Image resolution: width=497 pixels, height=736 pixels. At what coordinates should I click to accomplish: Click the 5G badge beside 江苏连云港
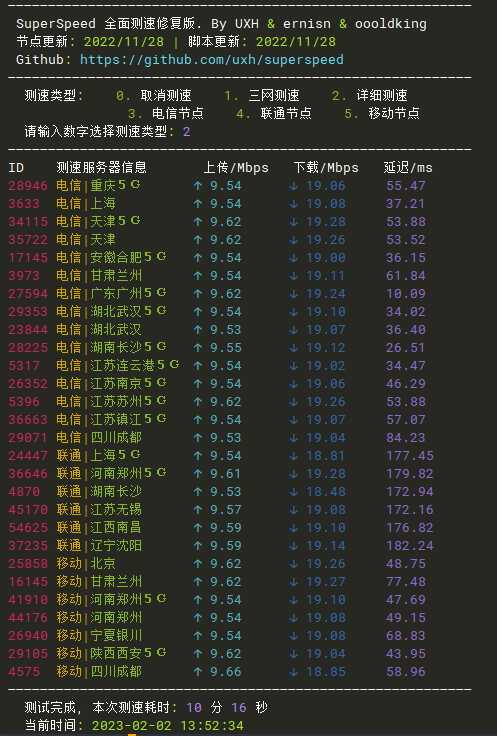168,365
